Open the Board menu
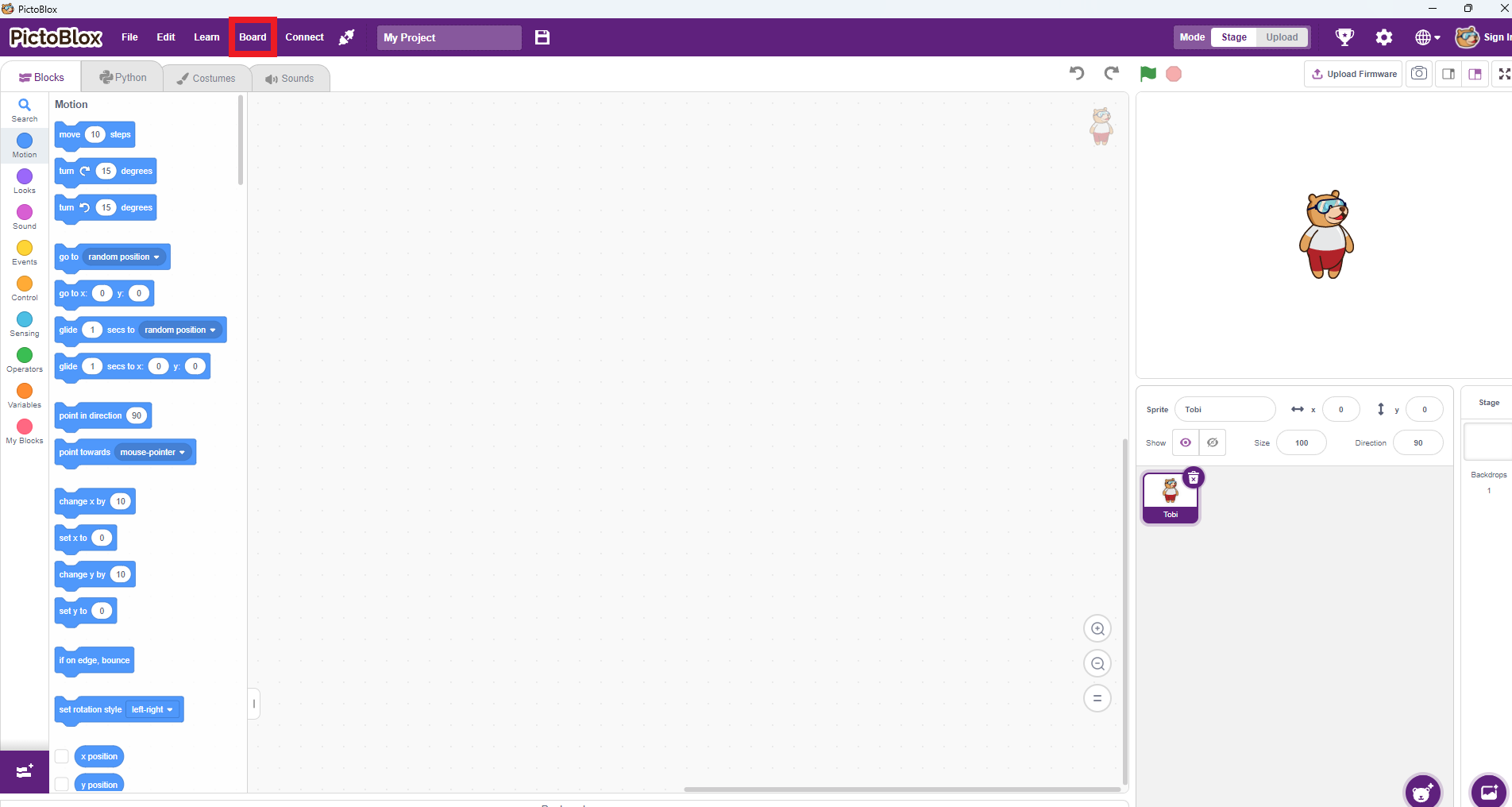 pyautogui.click(x=253, y=37)
